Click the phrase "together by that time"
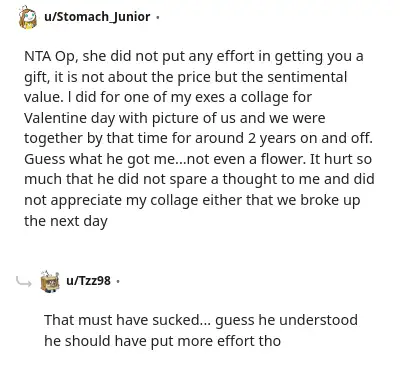 (96, 139)
